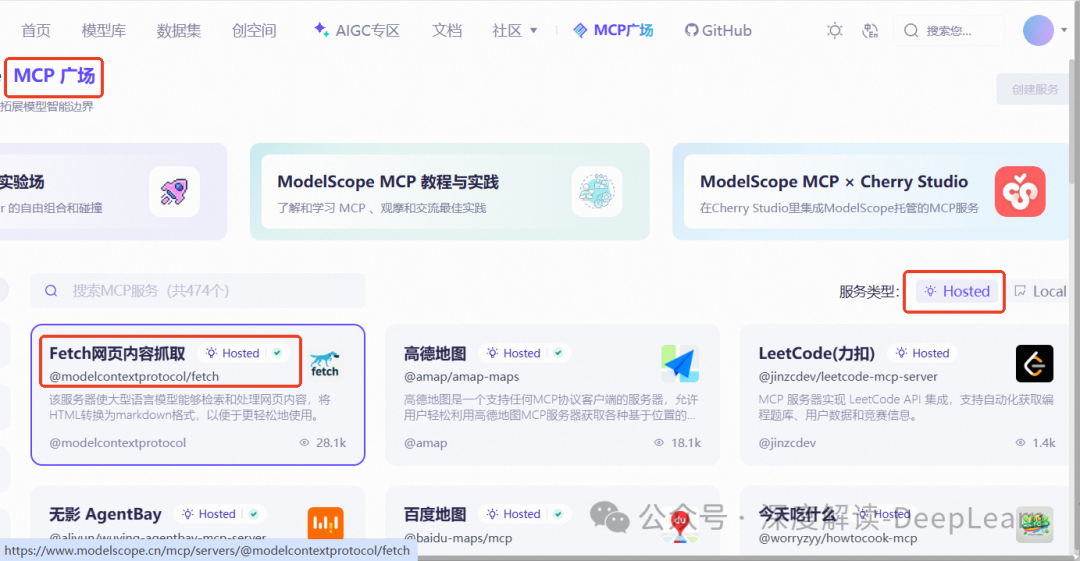The width and height of the screenshot is (1080, 561).
Task: Open the 首页 nav item
Action: [36, 30]
